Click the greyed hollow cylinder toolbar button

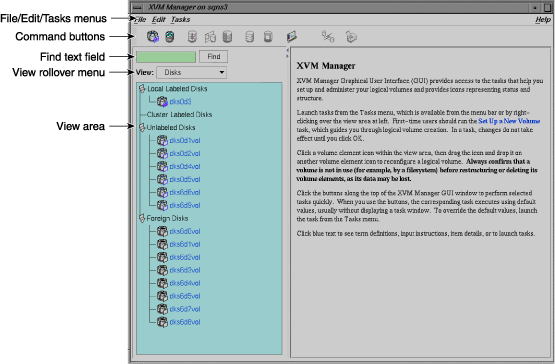[268, 36]
